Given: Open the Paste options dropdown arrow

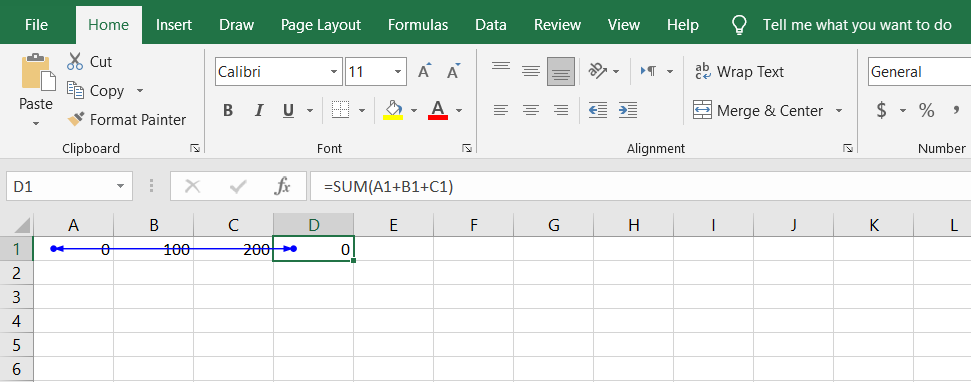Looking at the screenshot, I should pos(36,124).
